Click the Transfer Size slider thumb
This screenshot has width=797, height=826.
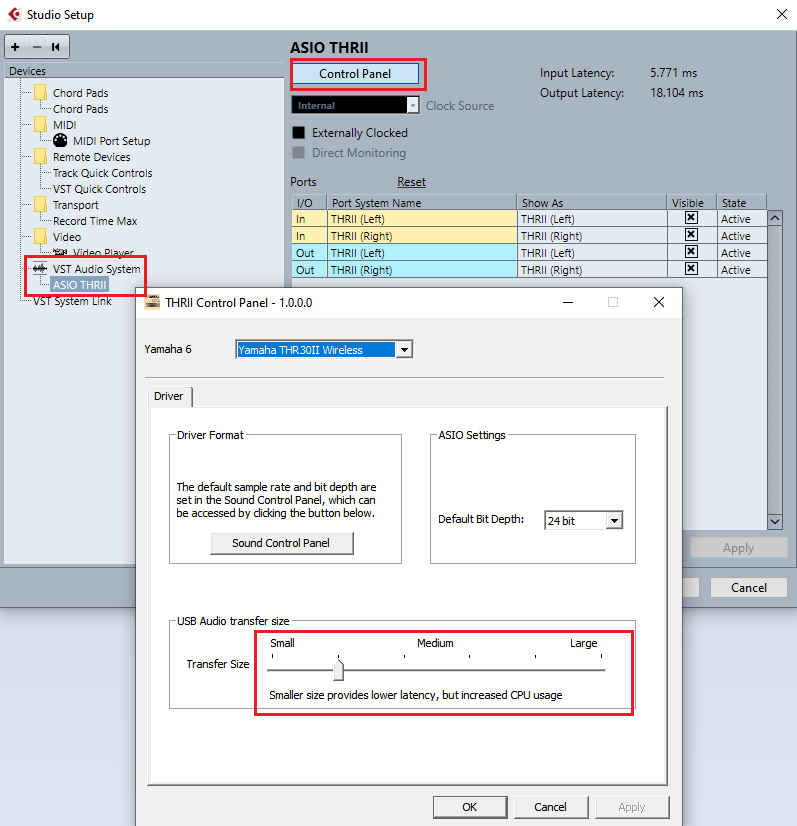(x=339, y=670)
